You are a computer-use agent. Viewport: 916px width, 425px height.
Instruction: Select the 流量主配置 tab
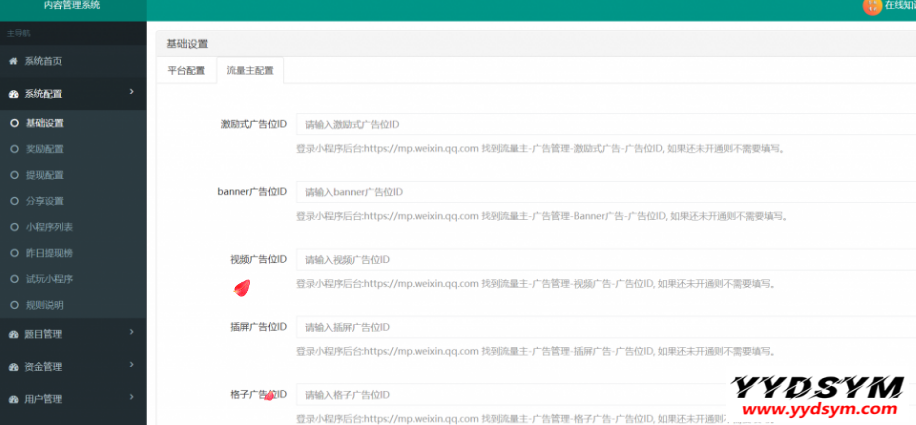pos(250,71)
